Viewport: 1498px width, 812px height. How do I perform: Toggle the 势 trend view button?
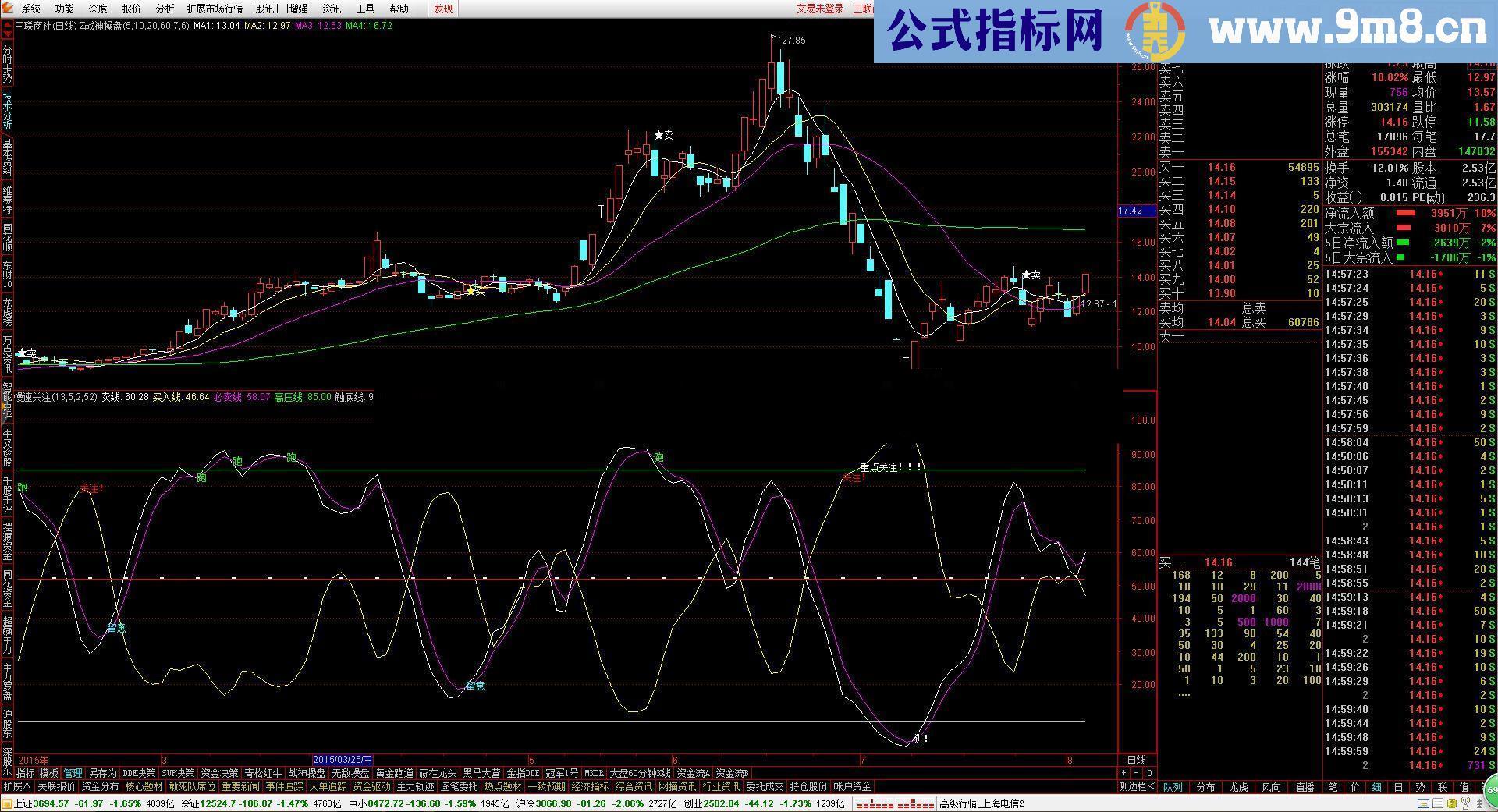[1420, 786]
